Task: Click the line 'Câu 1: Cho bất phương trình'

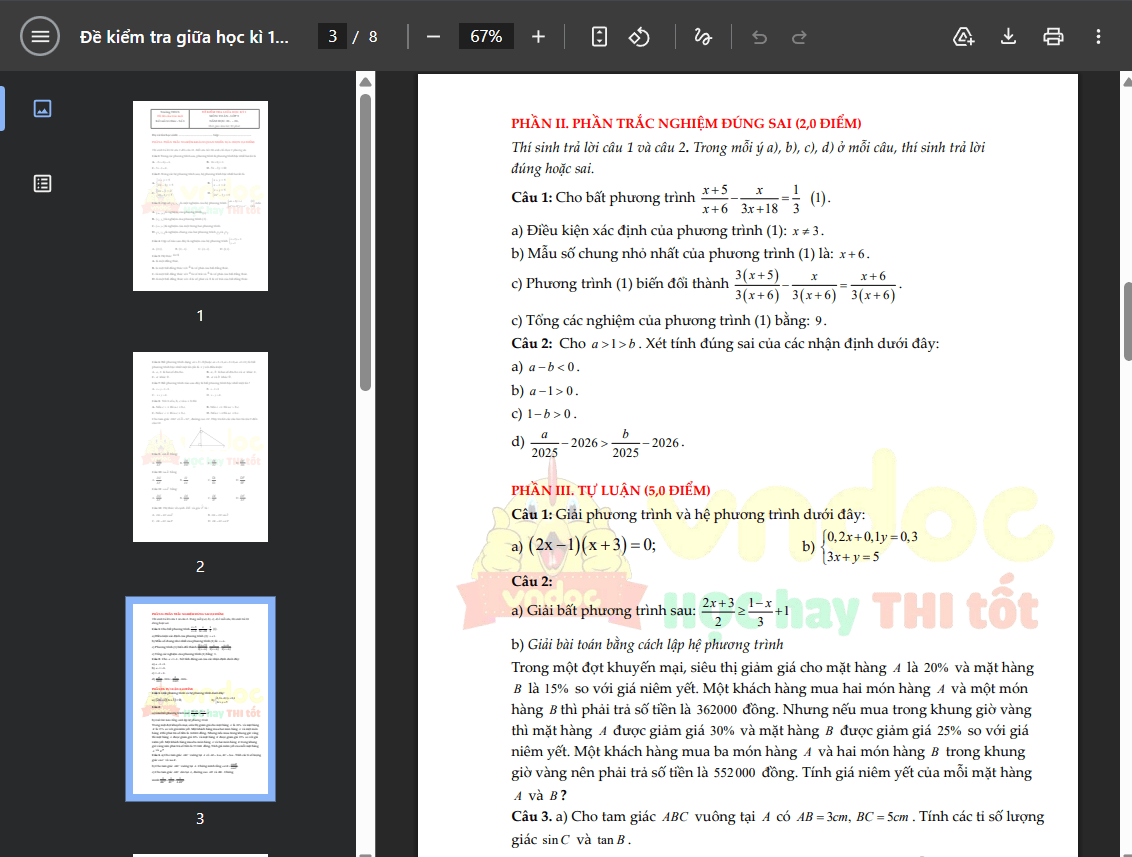Action: click(671, 199)
